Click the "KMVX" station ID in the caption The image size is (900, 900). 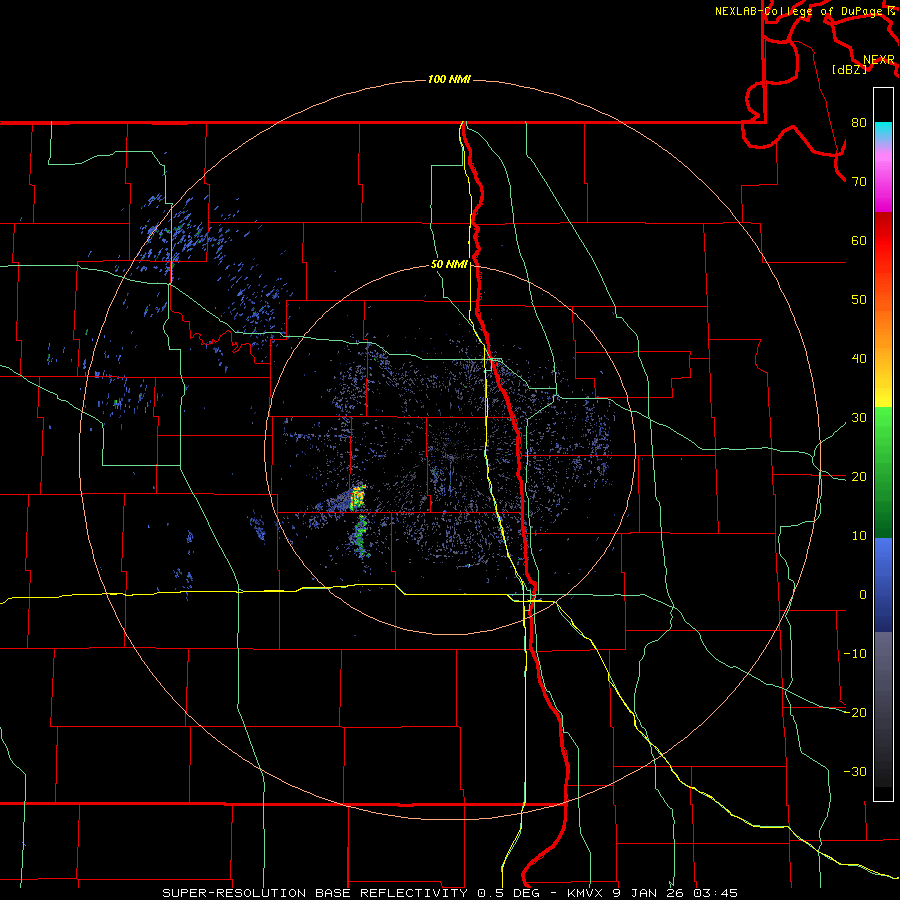[585, 893]
